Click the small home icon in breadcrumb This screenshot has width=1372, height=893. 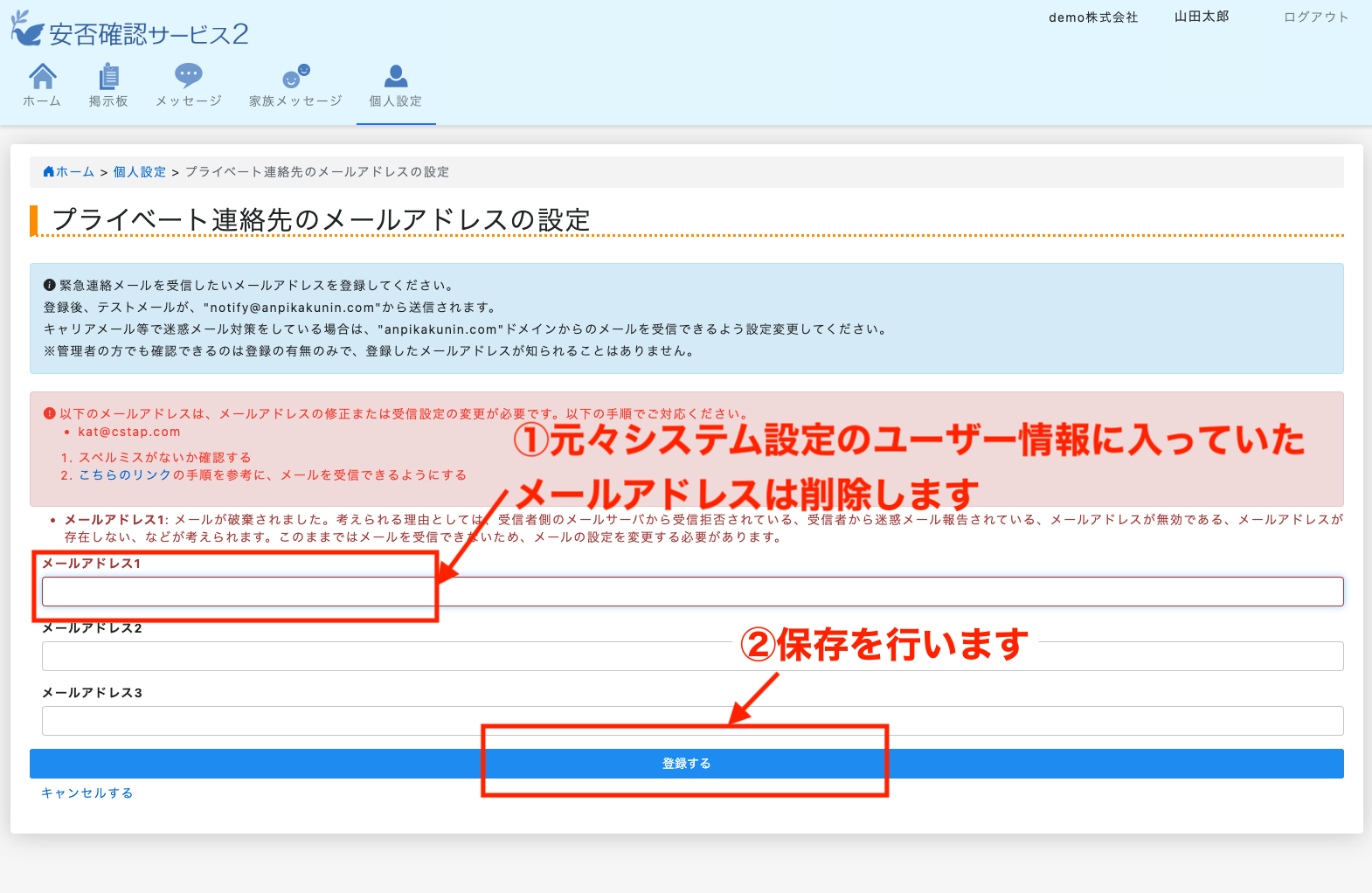pyautogui.click(x=49, y=172)
